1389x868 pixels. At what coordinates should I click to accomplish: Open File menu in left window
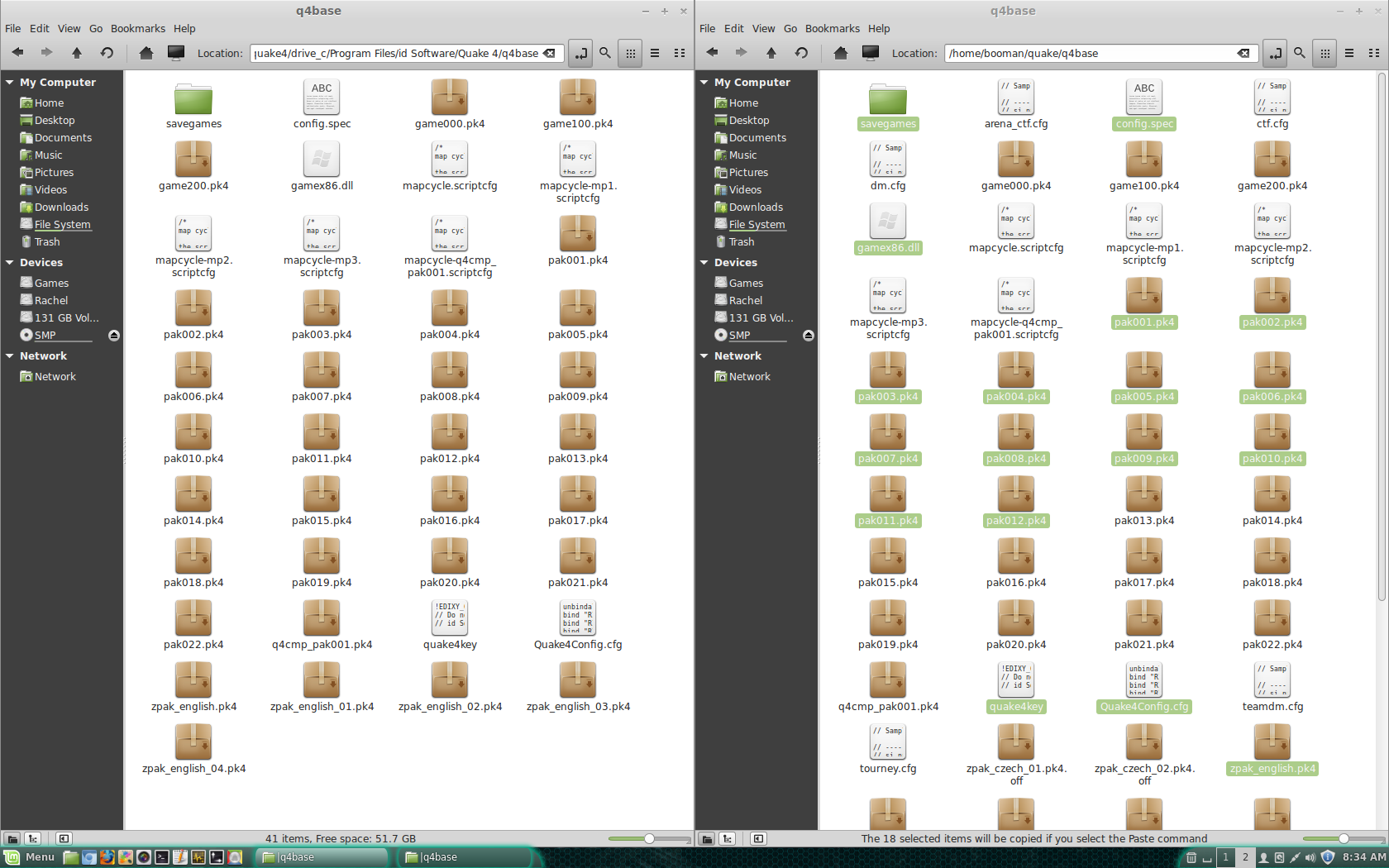point(13,28)
